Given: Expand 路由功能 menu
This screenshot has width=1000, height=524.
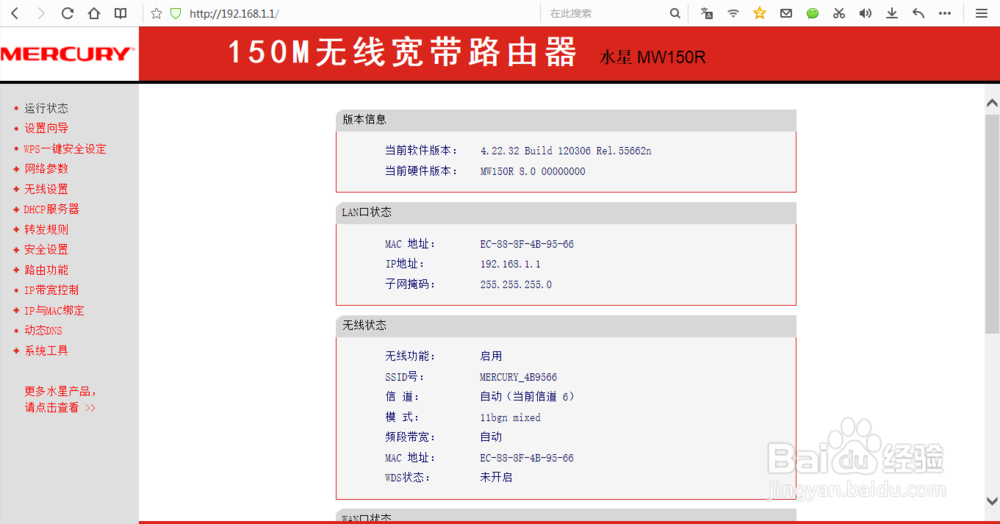Looking at the screenshot, I should tap(46, 270).
